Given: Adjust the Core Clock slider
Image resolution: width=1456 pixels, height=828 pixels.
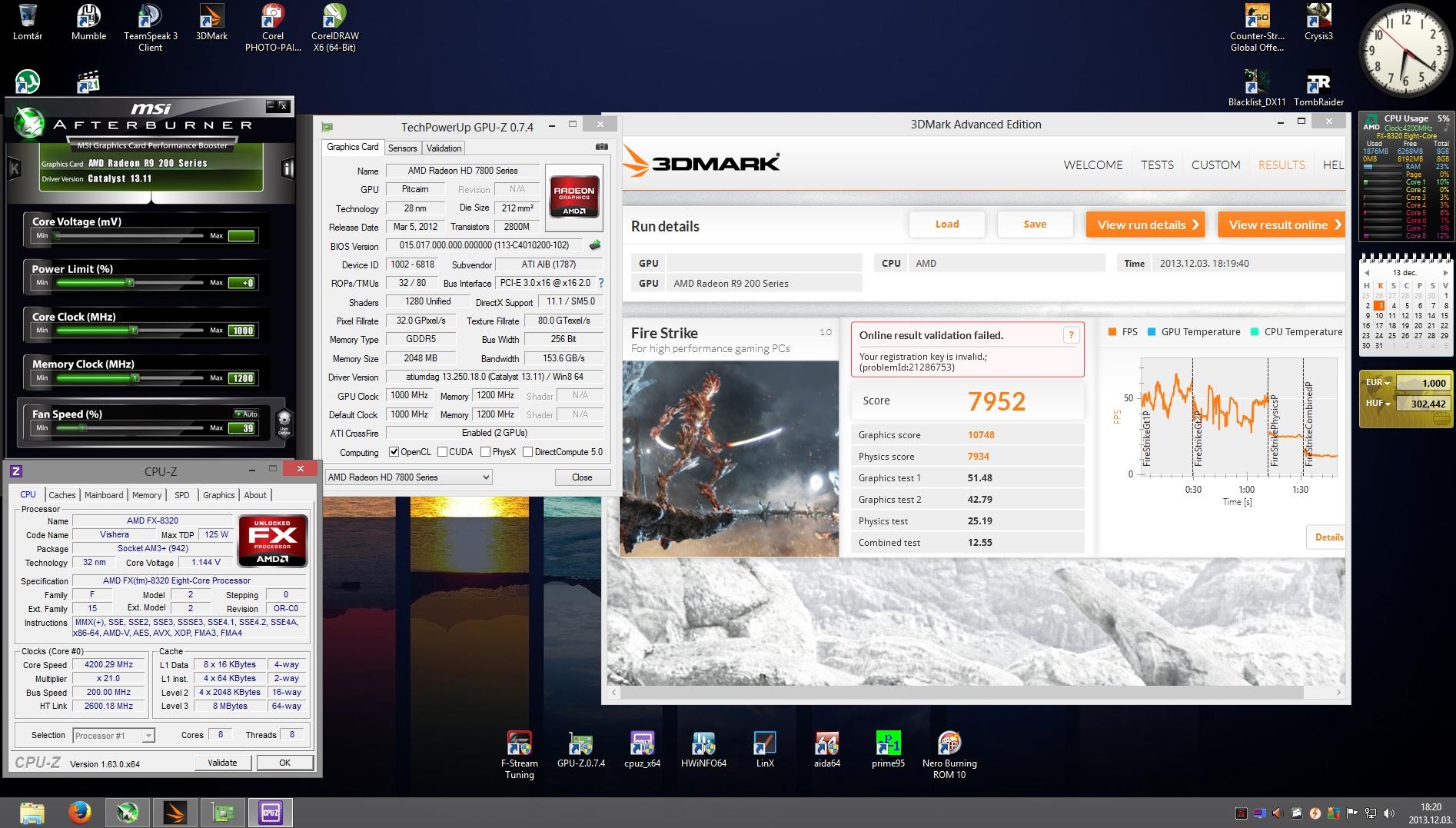Looking at the screenshot, I should click(x=134, y=331).
